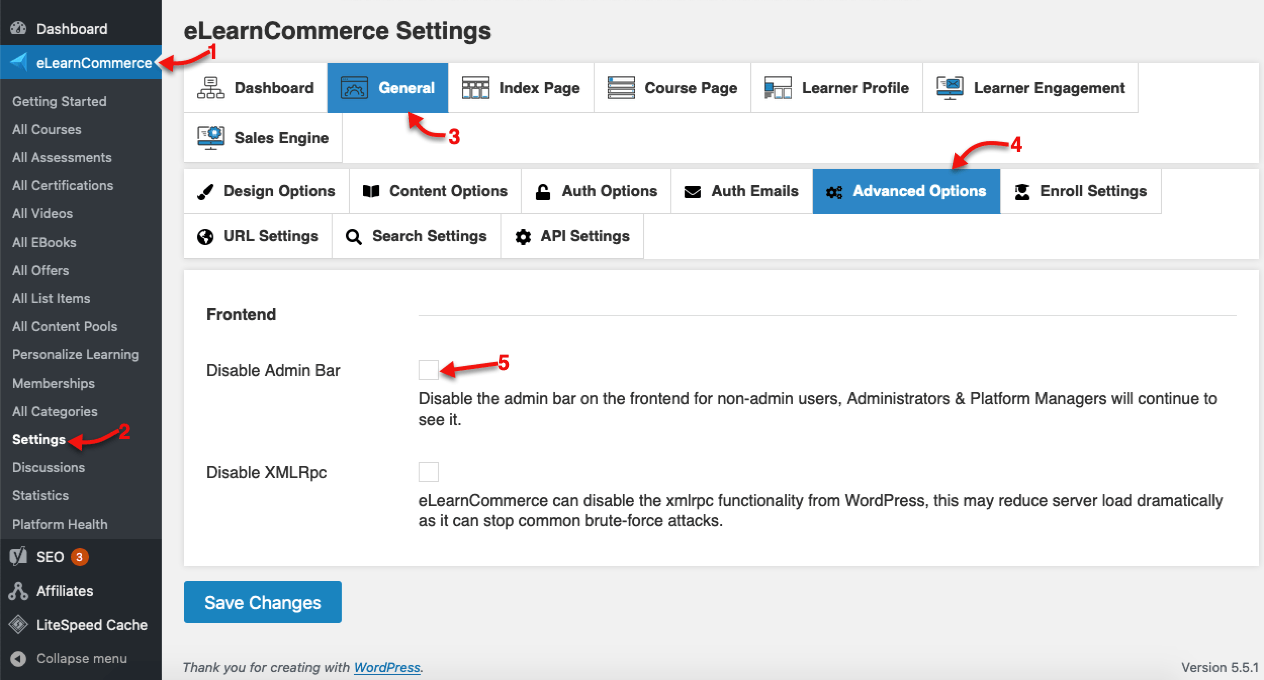Select the Enroll Settings sub-tab

[x=1081, y=191]
